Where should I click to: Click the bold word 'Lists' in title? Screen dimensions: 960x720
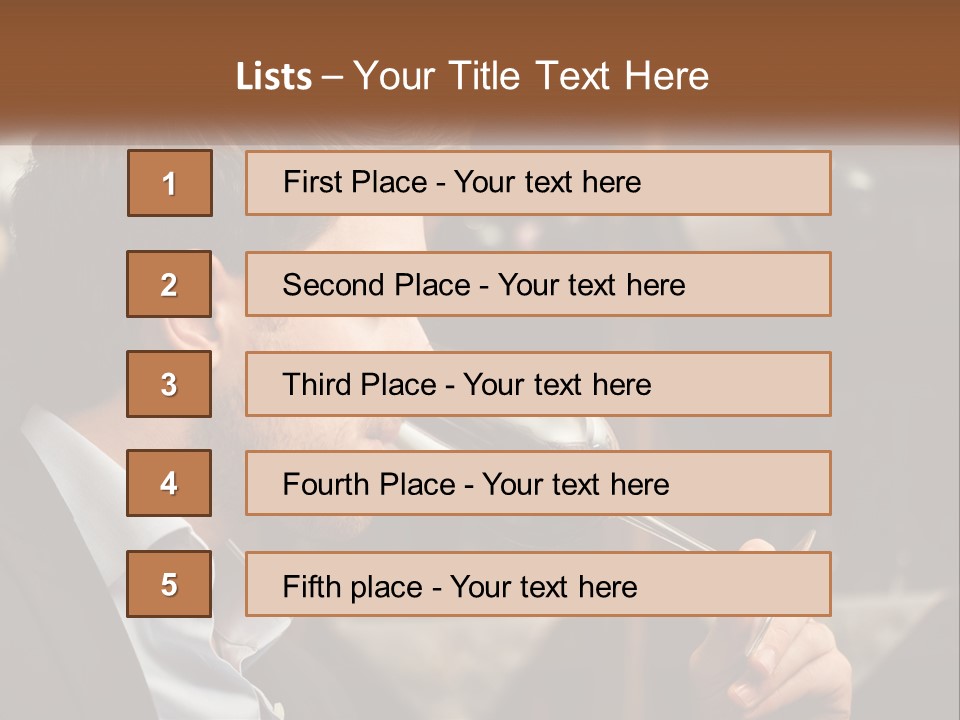(x=274, y=76)
